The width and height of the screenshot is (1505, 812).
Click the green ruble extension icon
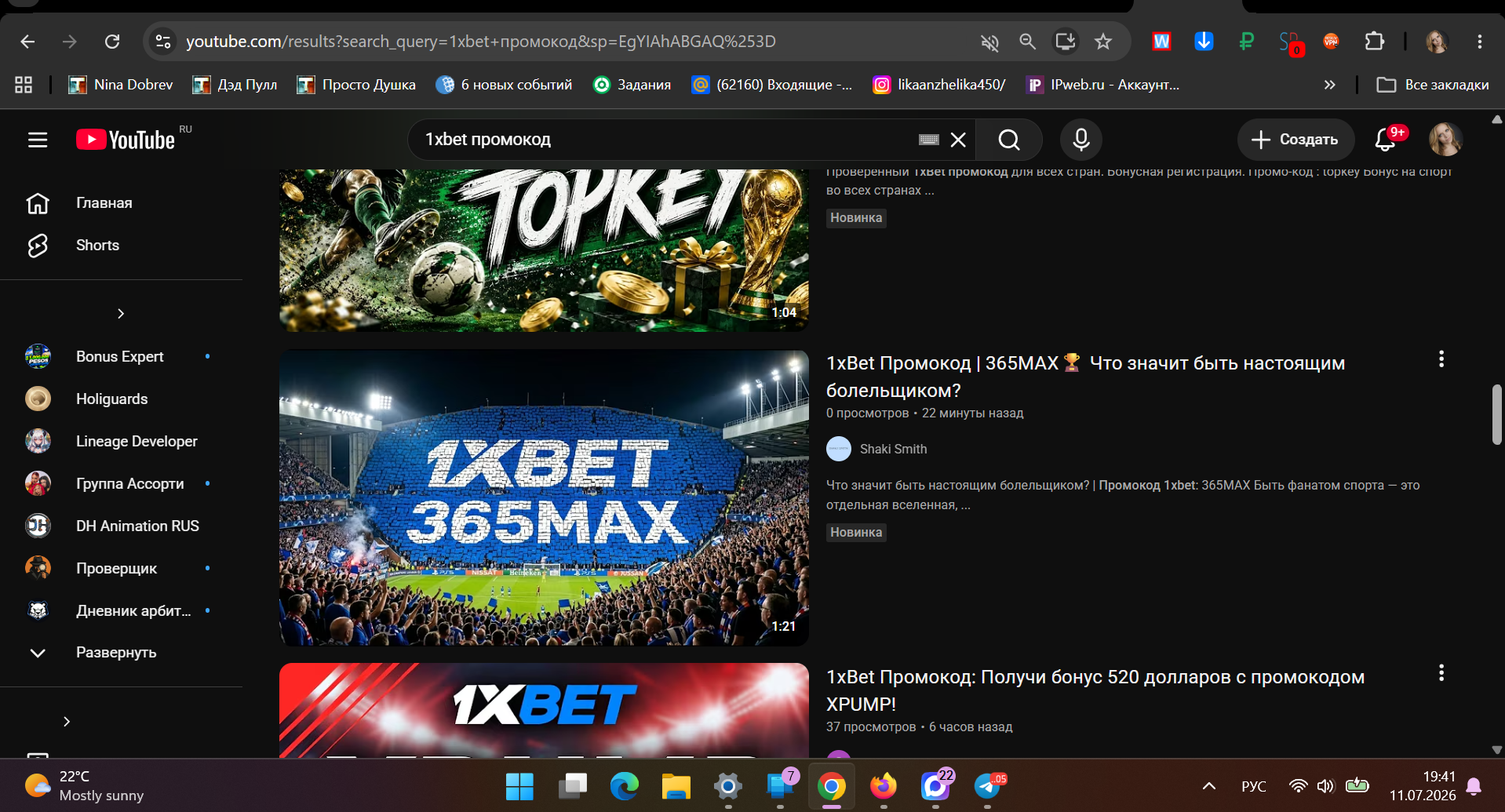[1246, 42]
